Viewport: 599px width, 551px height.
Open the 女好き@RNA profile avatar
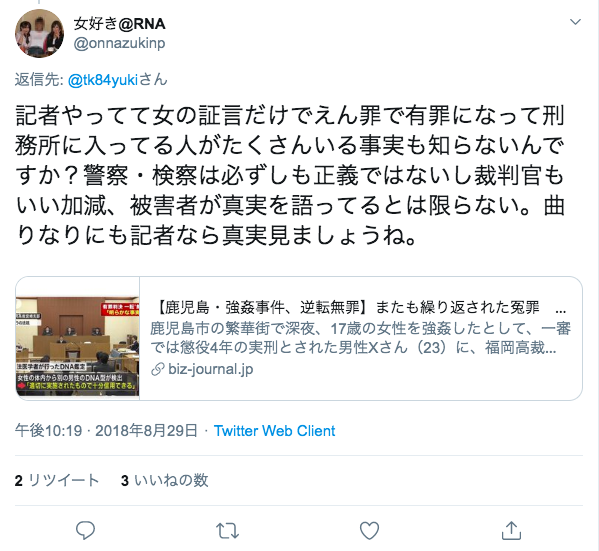tap(39, 33)
